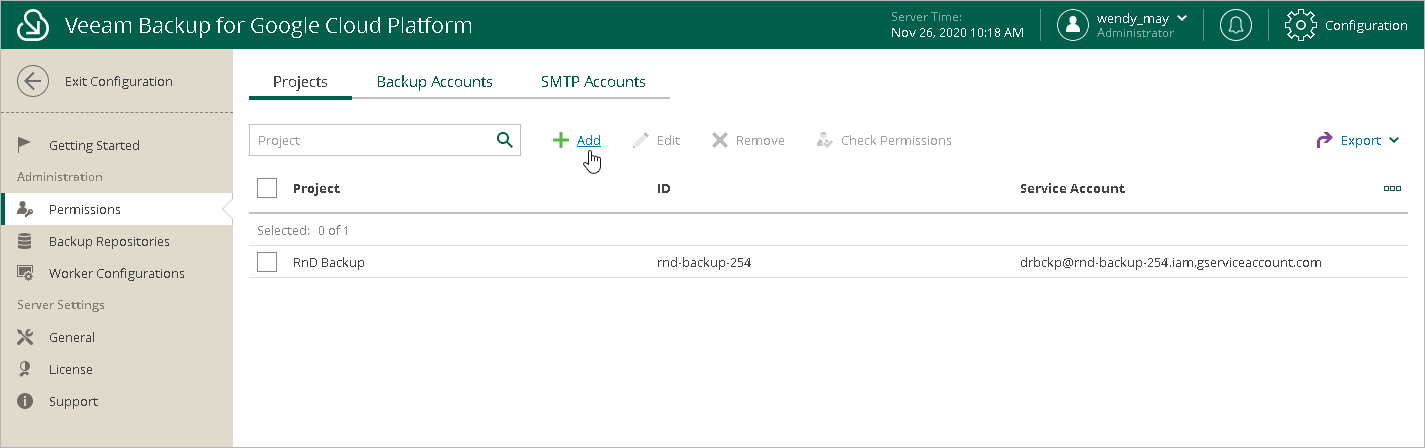Click the Exit Configuration back arrow

coord(33,82)
